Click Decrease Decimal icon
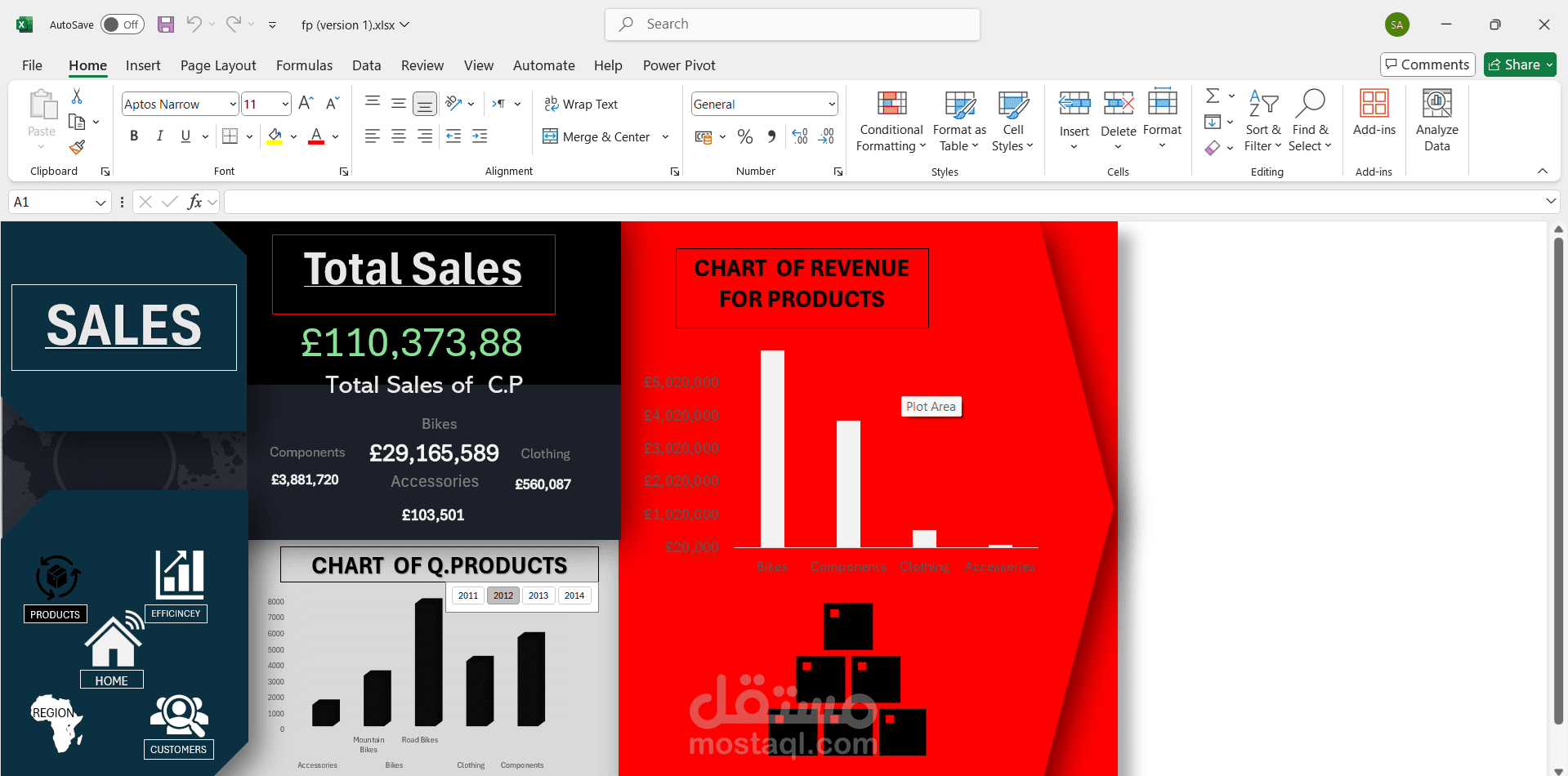Viewport: 1568px width, 776px height. pyautogui.click(x=827, y=136)
